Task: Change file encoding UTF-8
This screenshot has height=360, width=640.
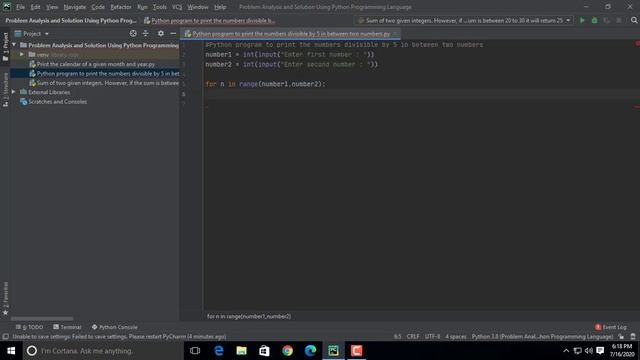Action: click(432, 337)
